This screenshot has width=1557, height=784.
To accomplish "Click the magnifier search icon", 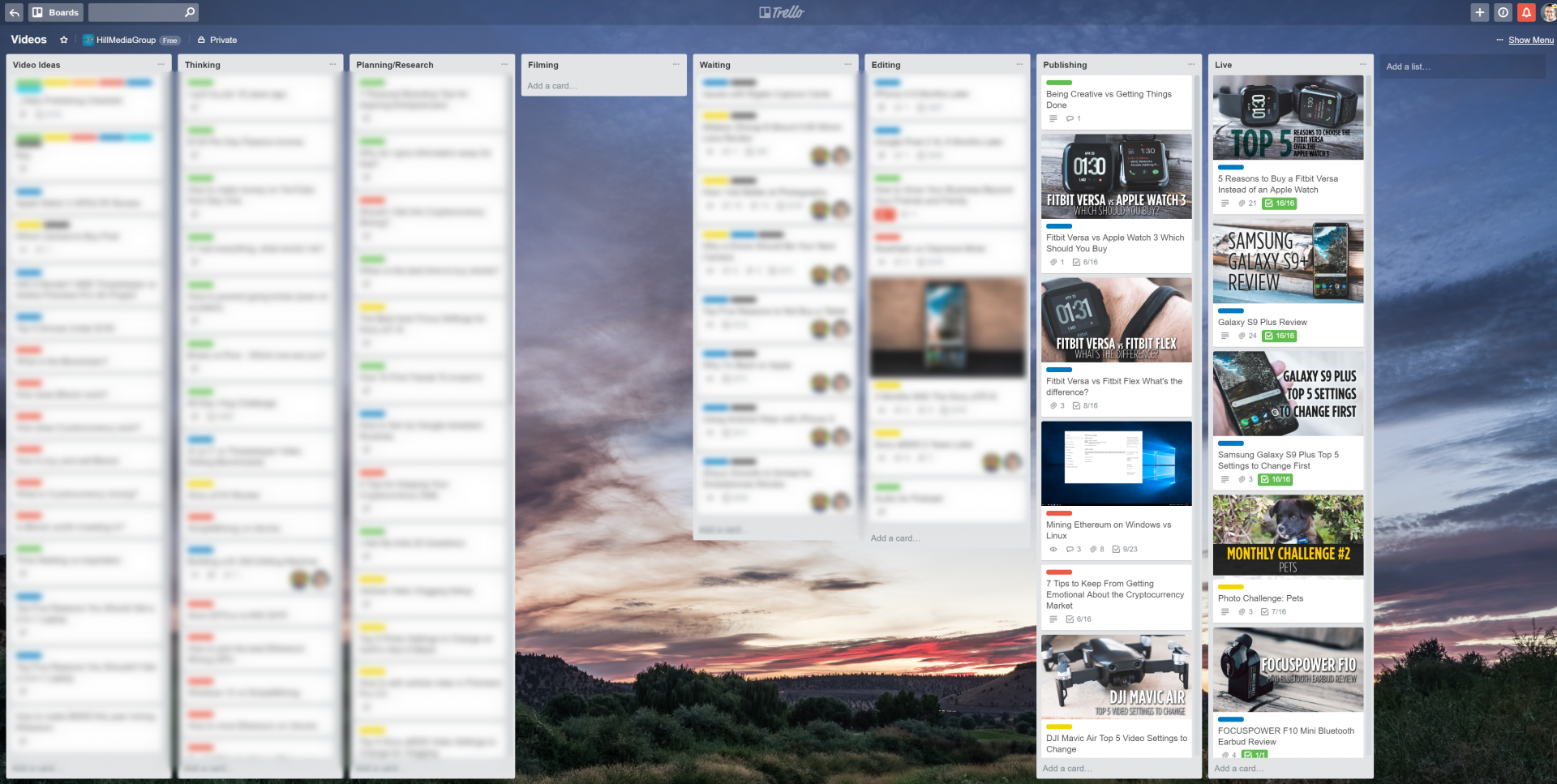I will (x=190, y=12).
